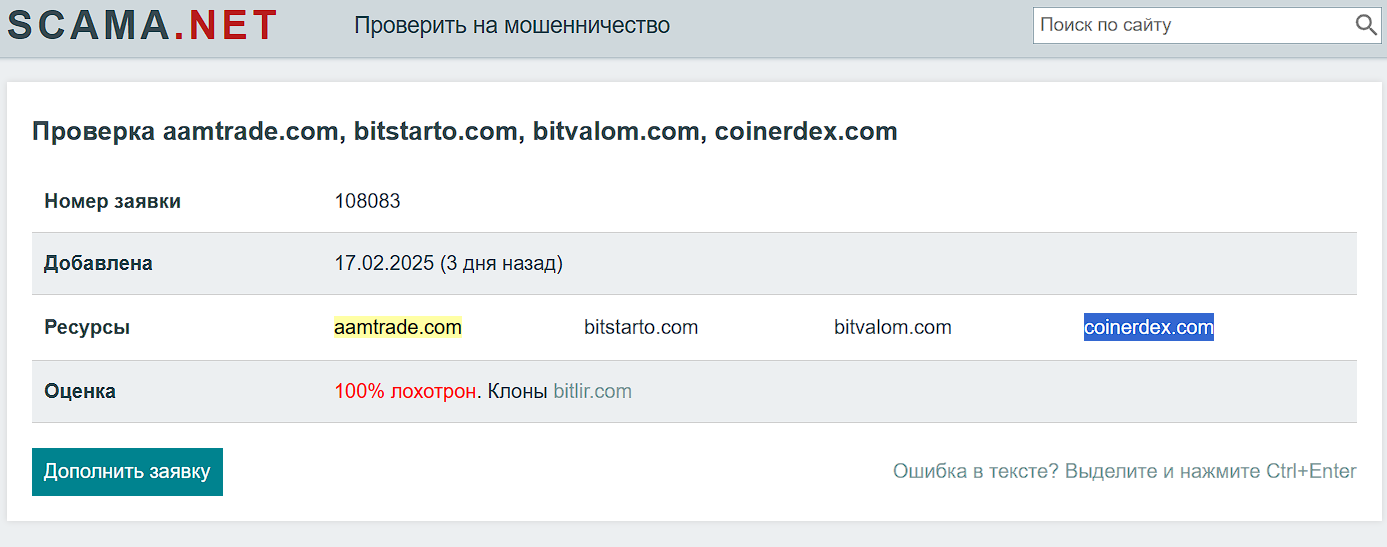
Task: Click the bitvalom.com resource entry
Action: coord(892,327)
